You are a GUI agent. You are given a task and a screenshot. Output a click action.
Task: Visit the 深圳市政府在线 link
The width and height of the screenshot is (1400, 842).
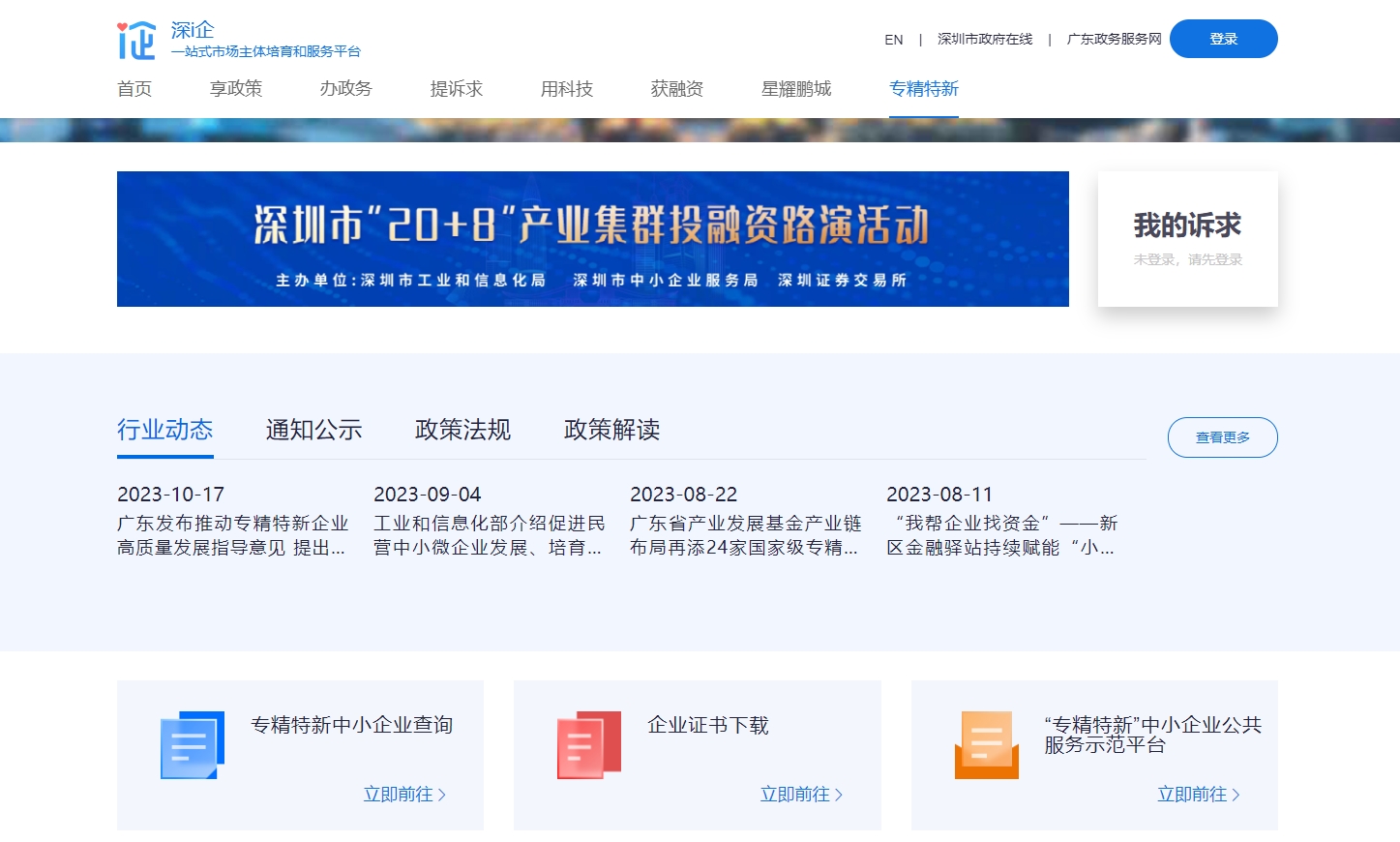pyautogui.click(x=984, y=40)
